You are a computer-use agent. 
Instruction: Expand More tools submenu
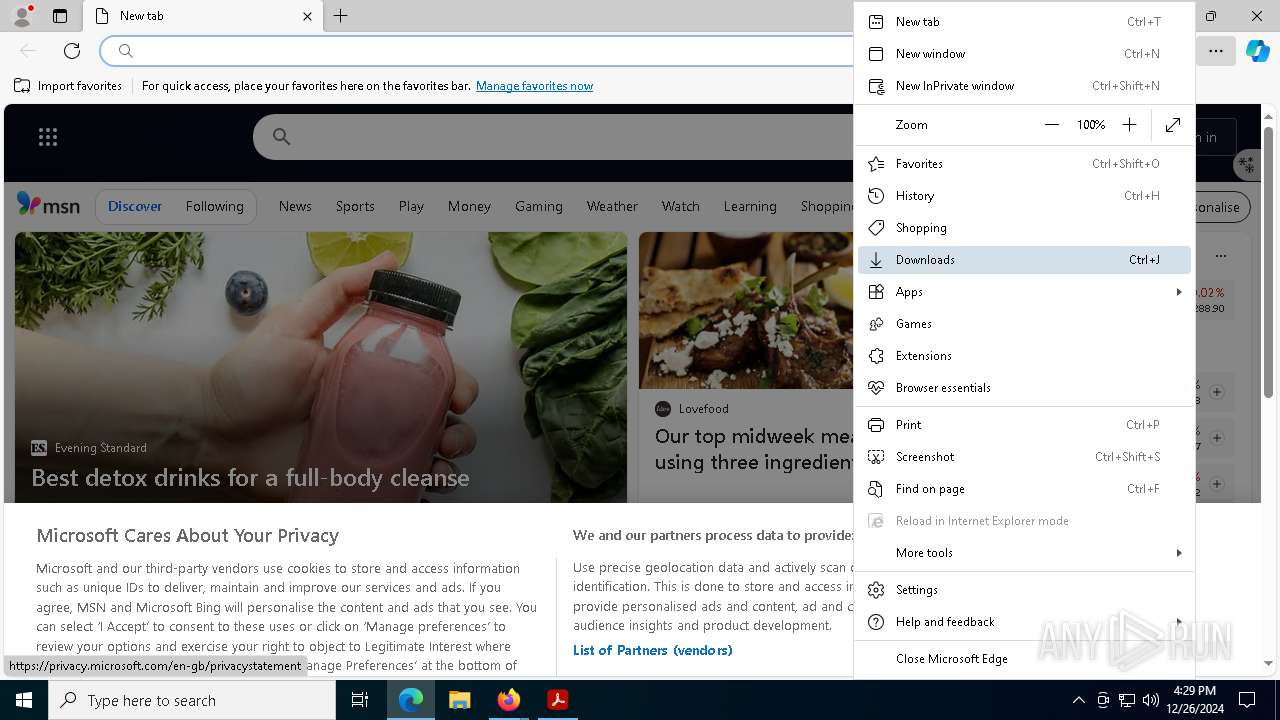(1024, 552)
